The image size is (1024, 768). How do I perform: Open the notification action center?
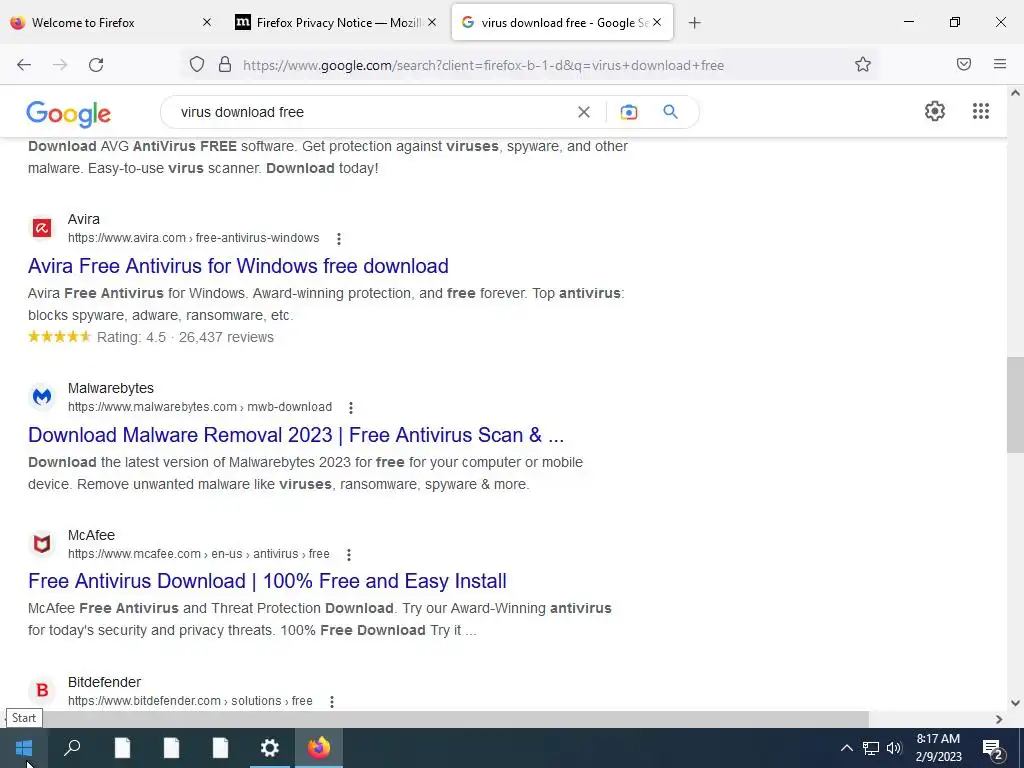(992, 748)
